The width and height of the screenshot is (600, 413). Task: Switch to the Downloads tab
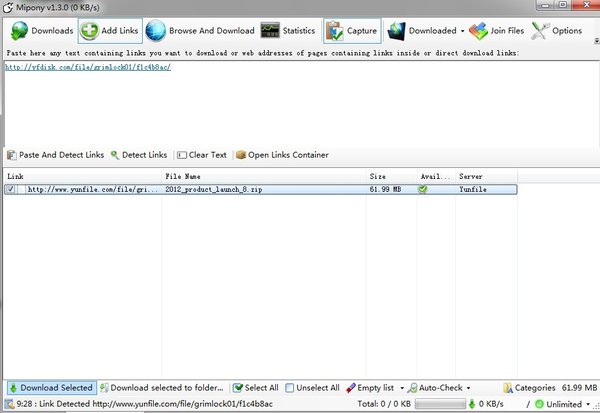click(x=42, y=31)
